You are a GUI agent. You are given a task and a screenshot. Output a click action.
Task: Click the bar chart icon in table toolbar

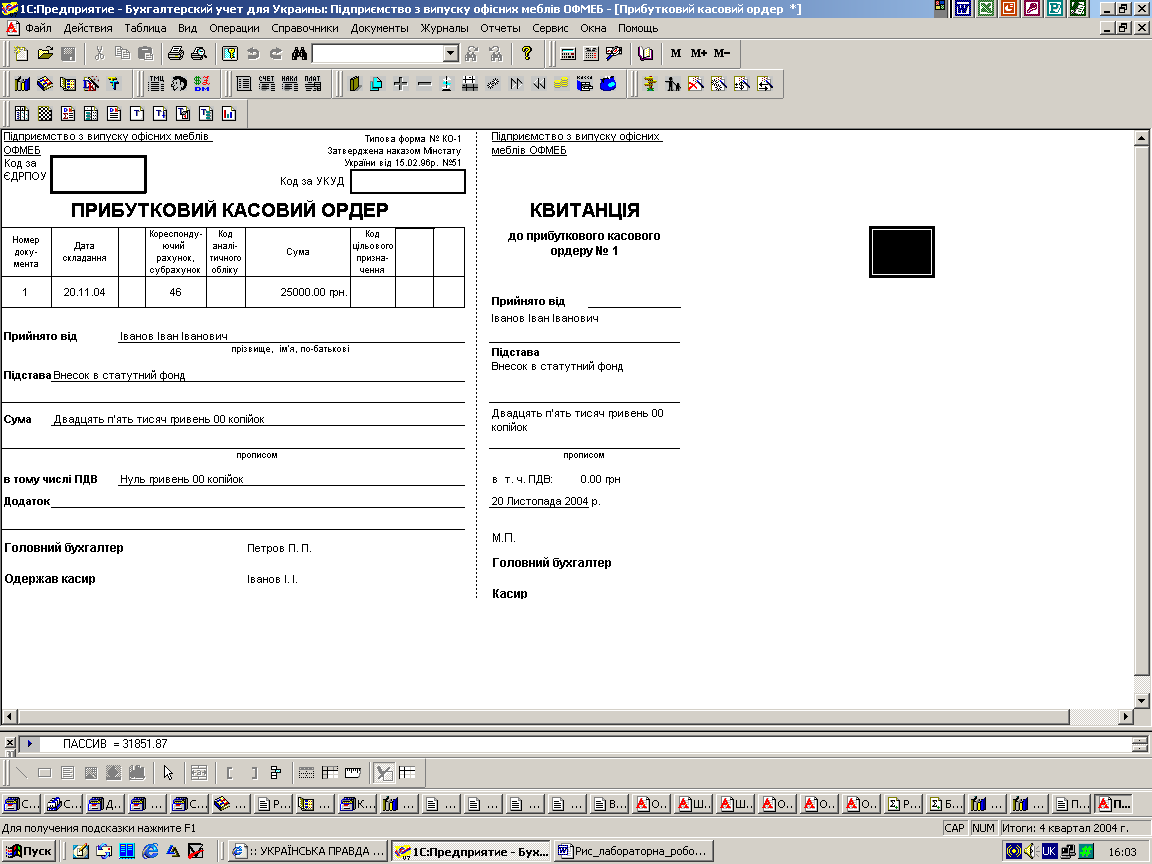point(229,113)
